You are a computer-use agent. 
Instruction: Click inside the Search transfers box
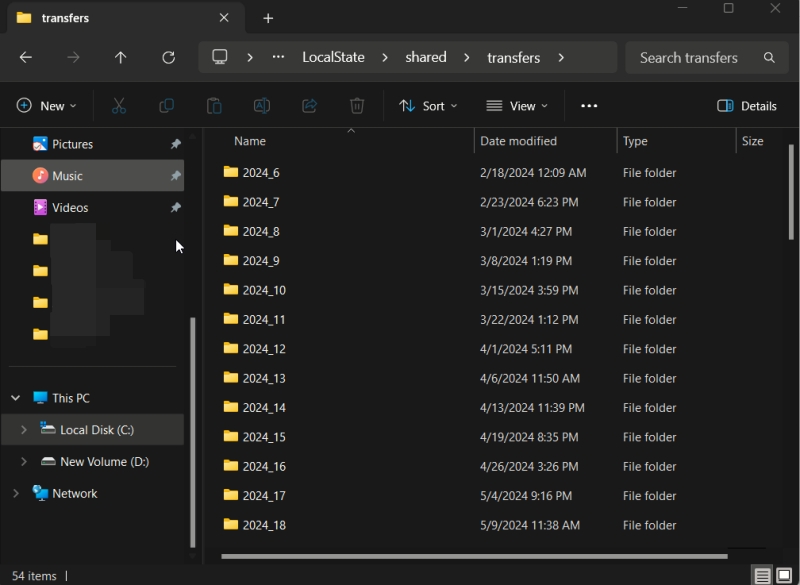click(x=690, y=57)
